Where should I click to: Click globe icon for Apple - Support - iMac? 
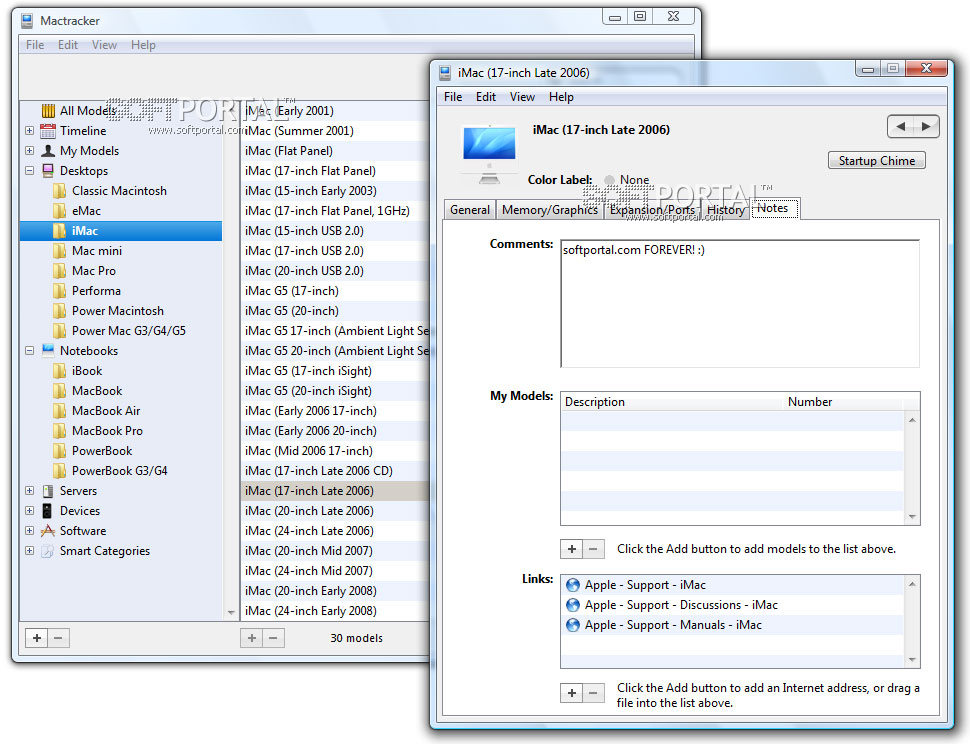tap(573, 585)
